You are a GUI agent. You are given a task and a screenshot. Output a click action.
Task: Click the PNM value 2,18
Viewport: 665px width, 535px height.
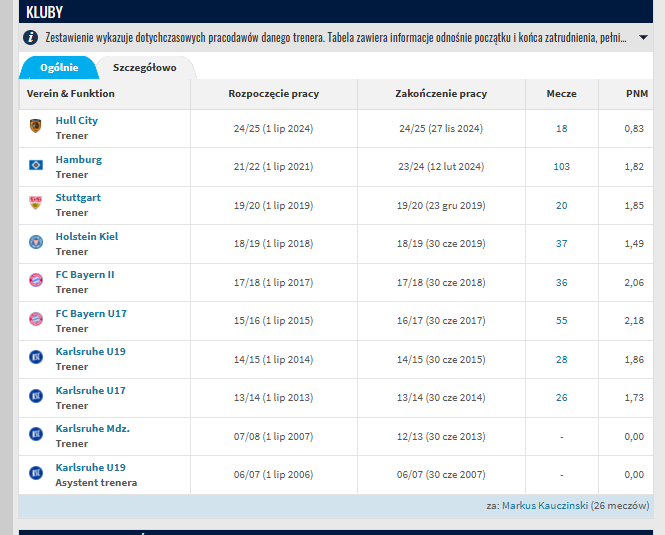pyautogui.click(x=634, y=321)
